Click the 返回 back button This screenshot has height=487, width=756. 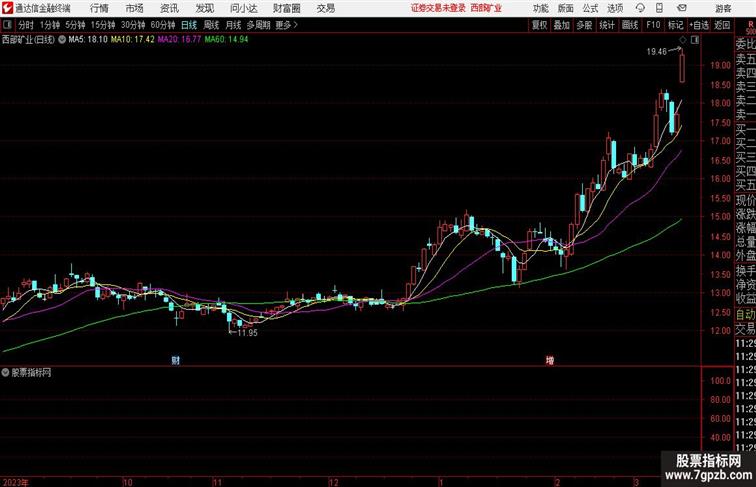click(722, 25)
